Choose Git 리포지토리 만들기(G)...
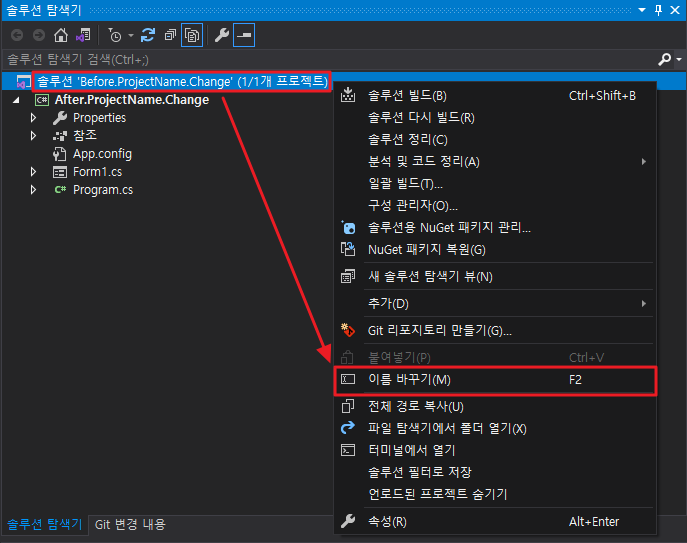 point(495,330)
